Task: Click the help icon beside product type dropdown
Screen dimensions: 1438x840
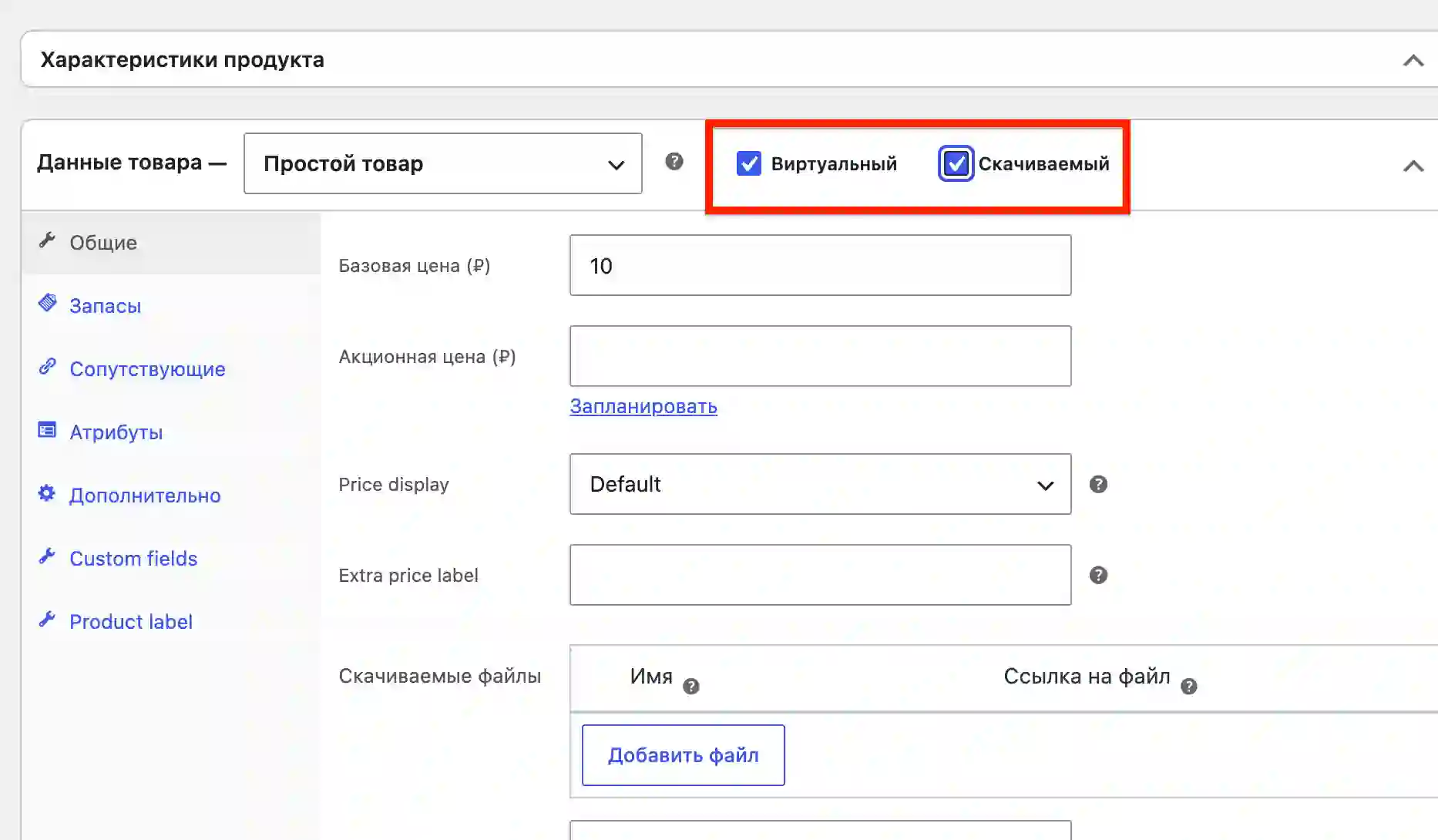Action: pos(674,162)
